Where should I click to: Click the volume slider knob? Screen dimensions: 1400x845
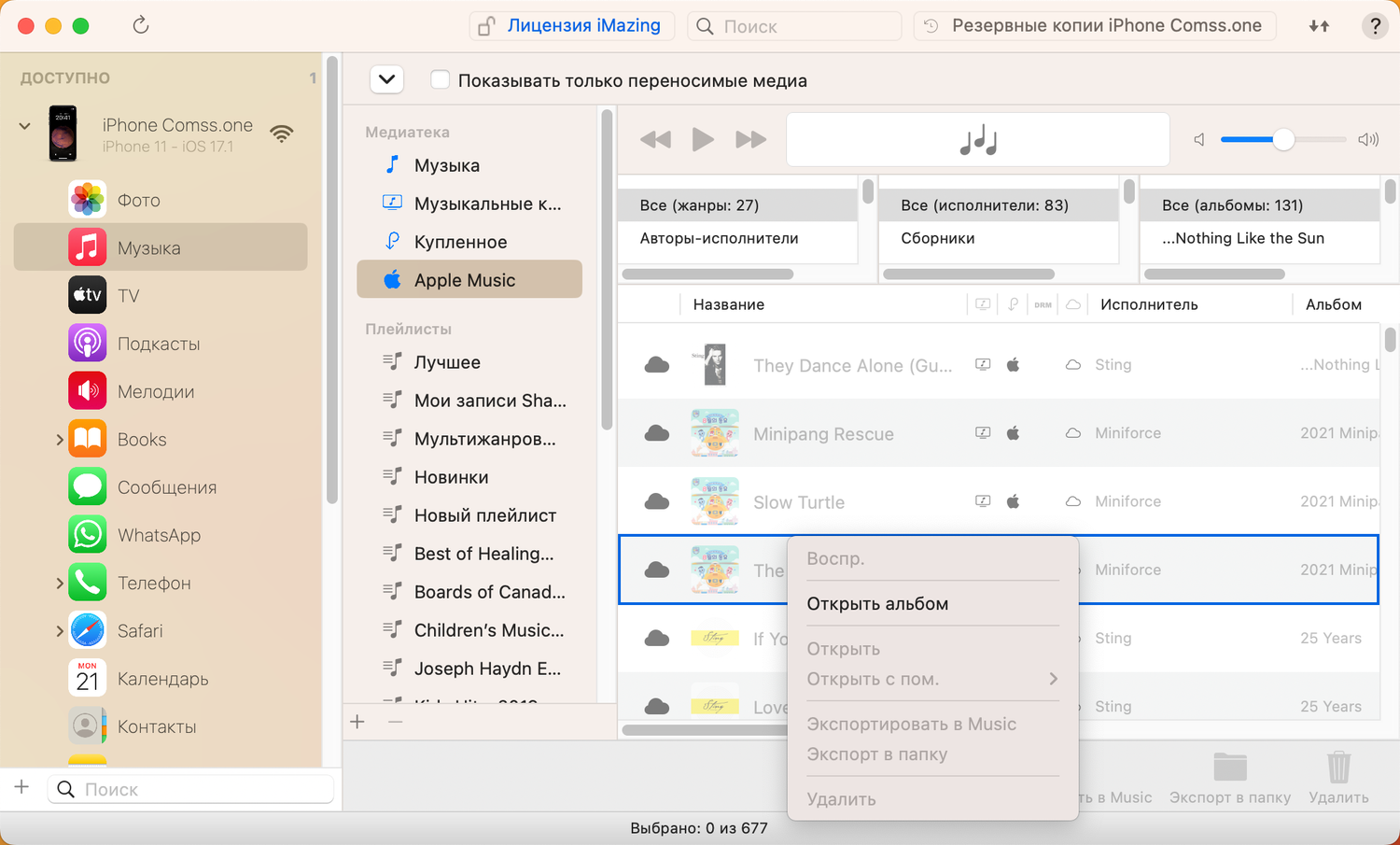tap(1283, 139)
